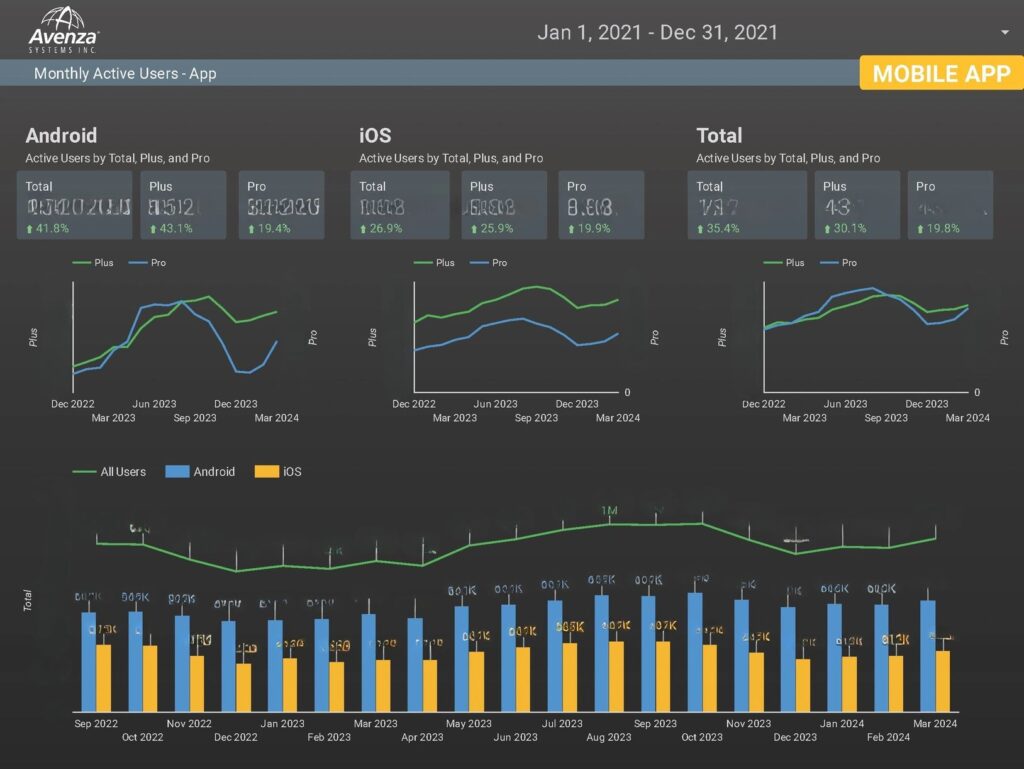
Task: Toggle Plus series in Android chart legend
Action: [x=93, y=262]
